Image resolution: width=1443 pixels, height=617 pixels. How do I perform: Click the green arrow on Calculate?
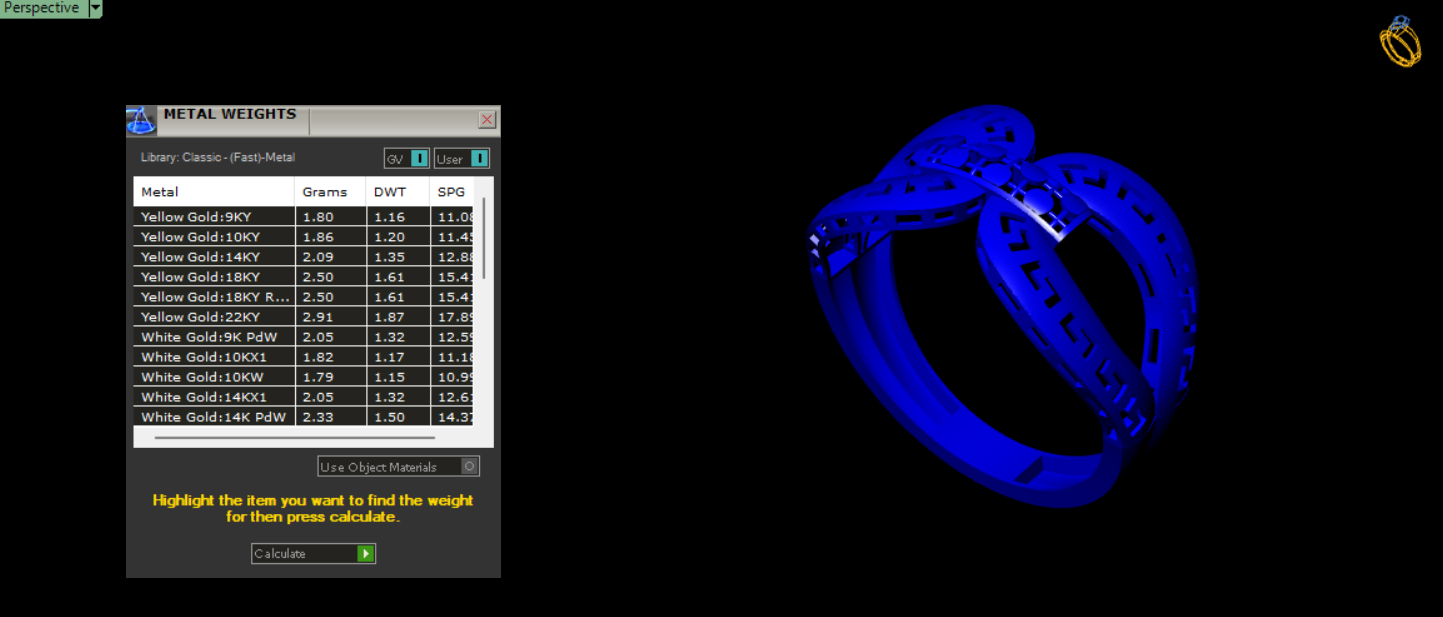[366, 554]
